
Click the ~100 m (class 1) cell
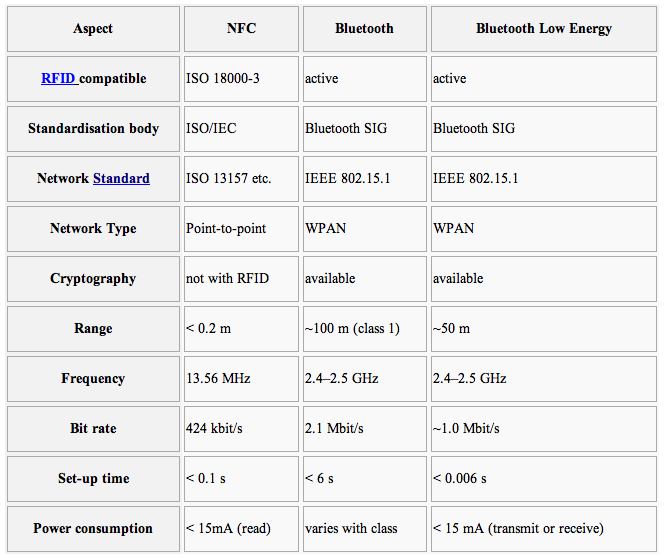pyautogui.click(x=354, y=329)
